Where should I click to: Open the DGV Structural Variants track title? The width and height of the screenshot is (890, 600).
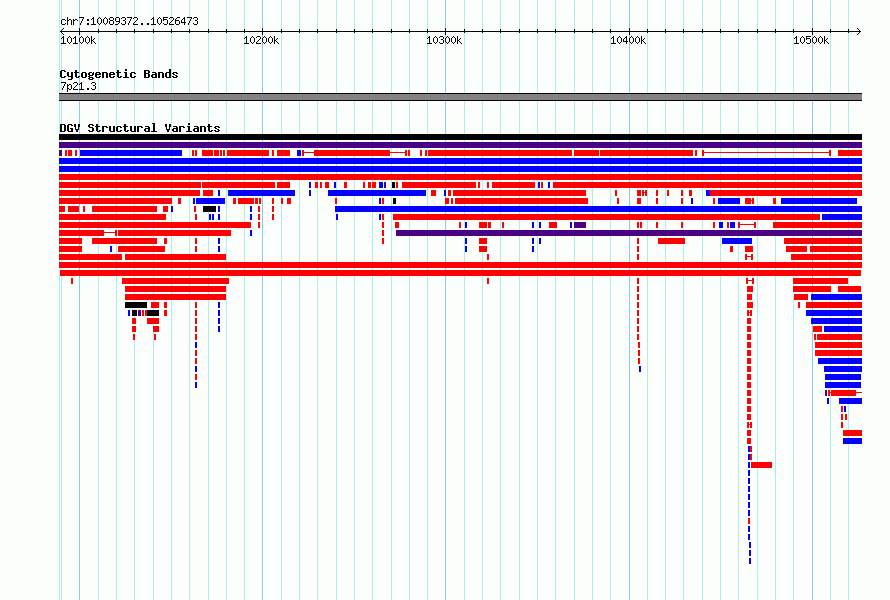pos(140,128)
